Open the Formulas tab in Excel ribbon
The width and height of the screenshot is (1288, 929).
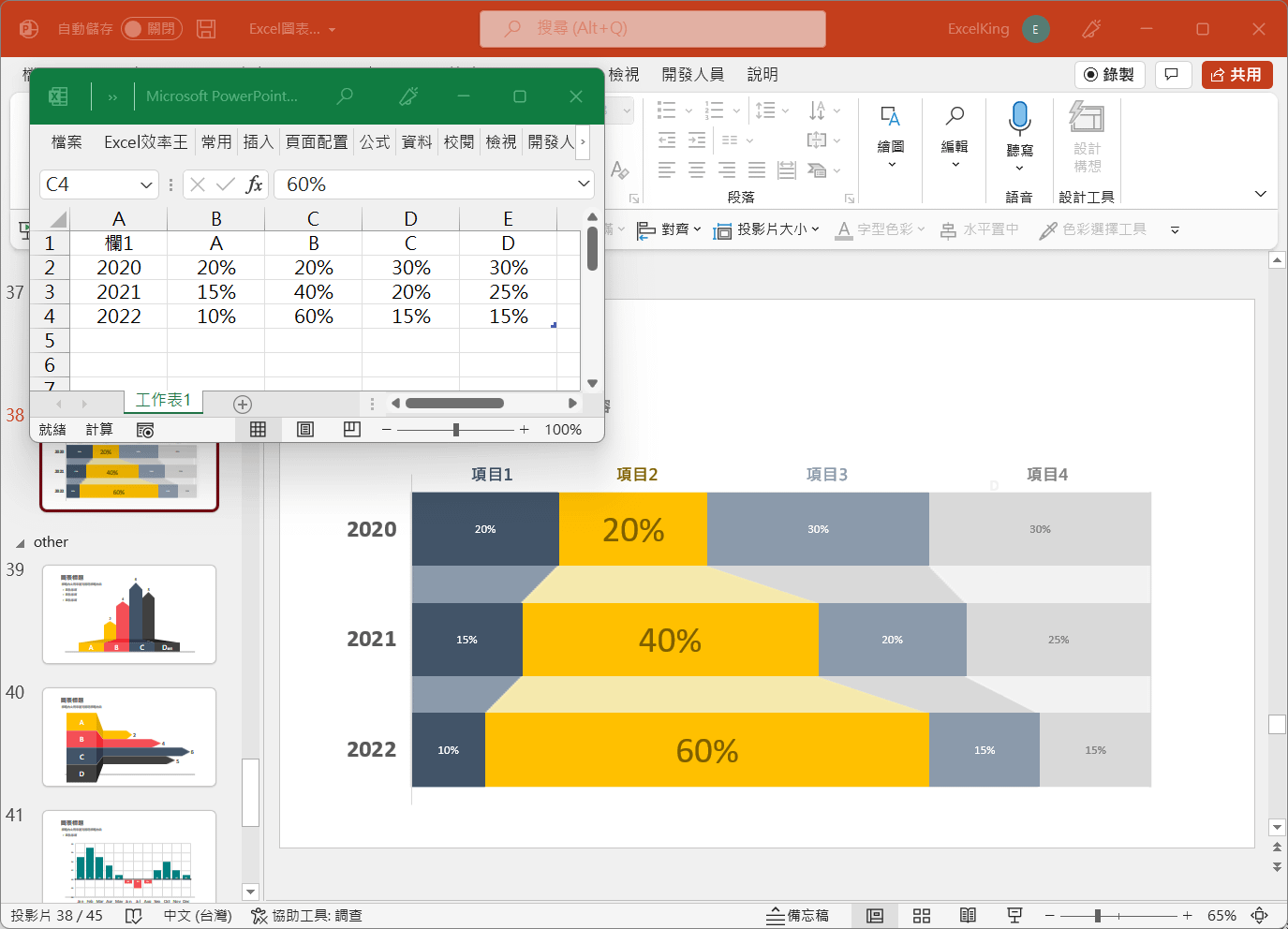tap(375, 141)
